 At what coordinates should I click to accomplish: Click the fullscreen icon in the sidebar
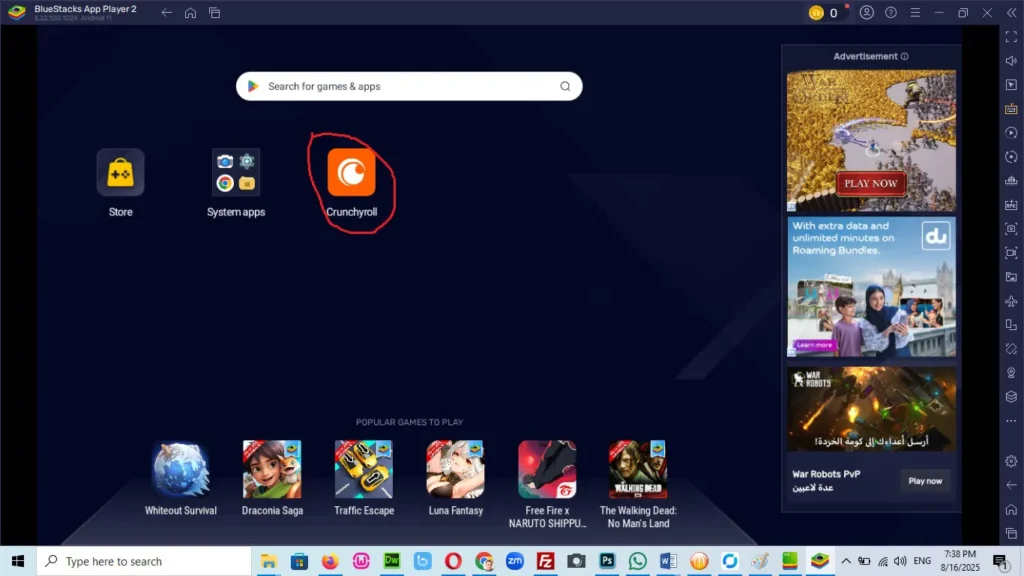1011,37
